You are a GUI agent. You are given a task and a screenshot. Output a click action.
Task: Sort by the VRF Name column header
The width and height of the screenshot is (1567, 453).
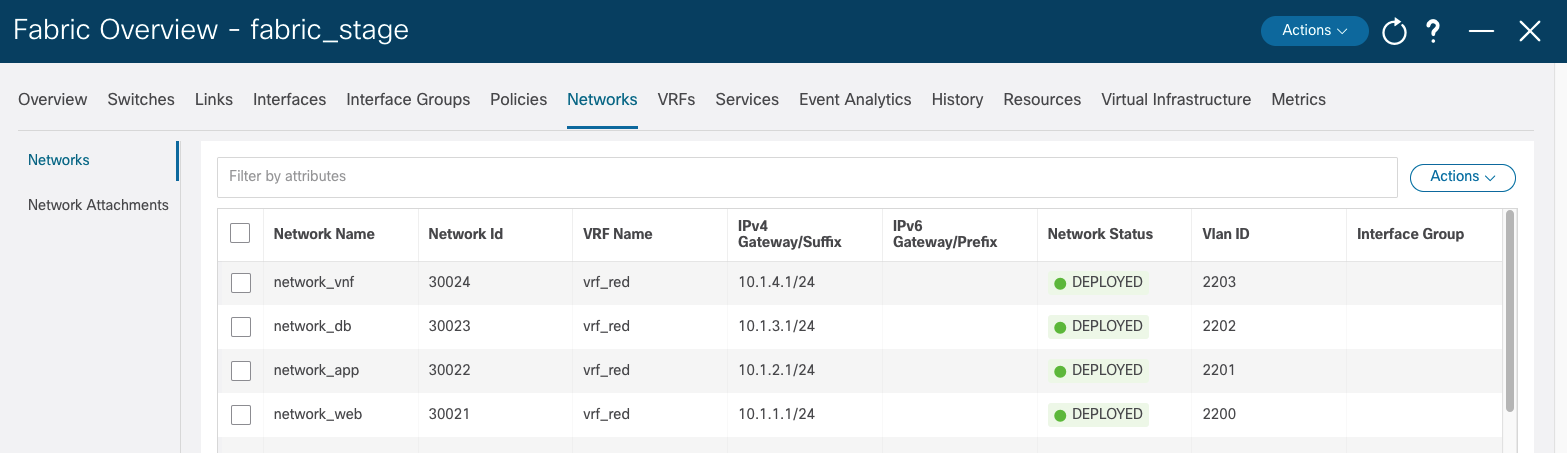[x=617, y=234]
